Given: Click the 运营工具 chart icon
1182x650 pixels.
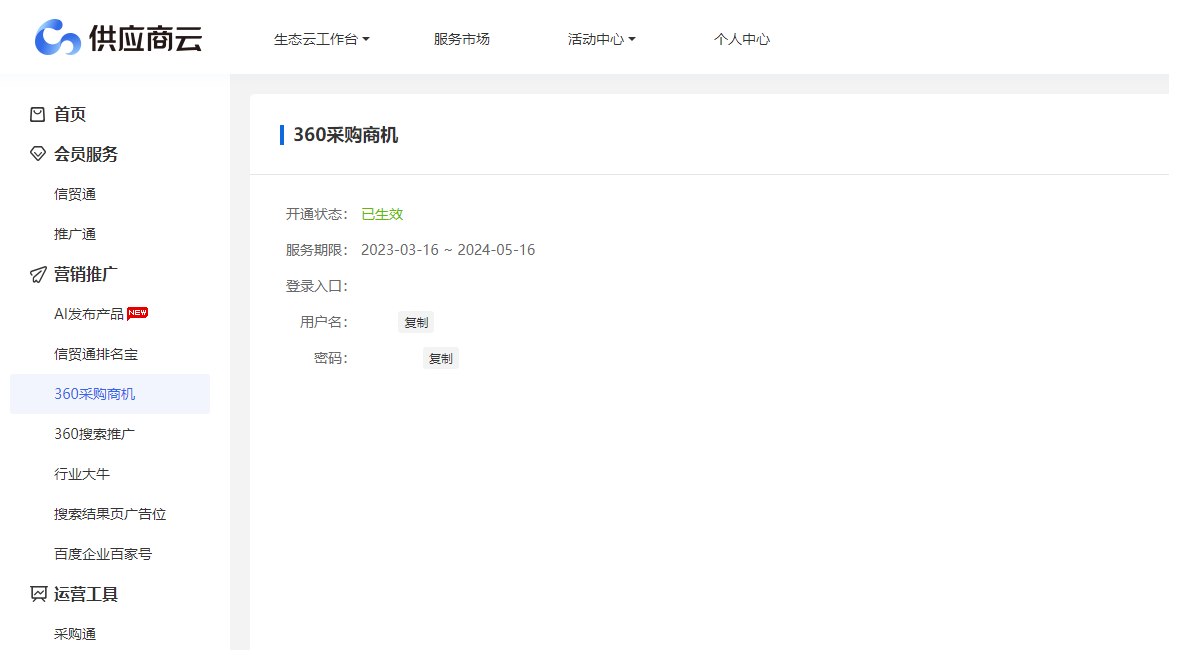Looking at the screenshot, I should [x=38, y=593].
